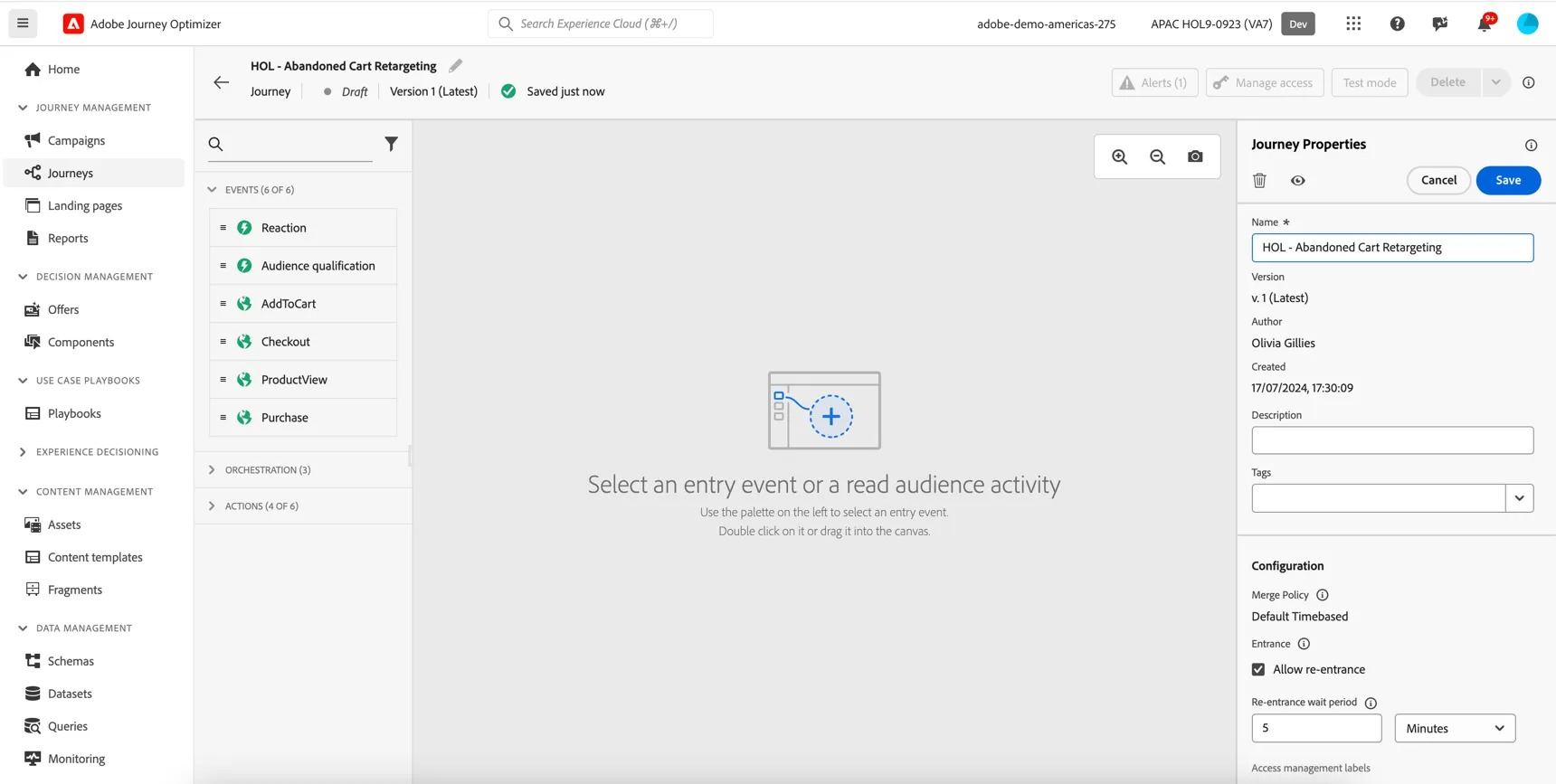The height and width of the screenshot is (784, 1556).
Task: Open the Delete button dropdown arrow
Action: (1495, 82)
